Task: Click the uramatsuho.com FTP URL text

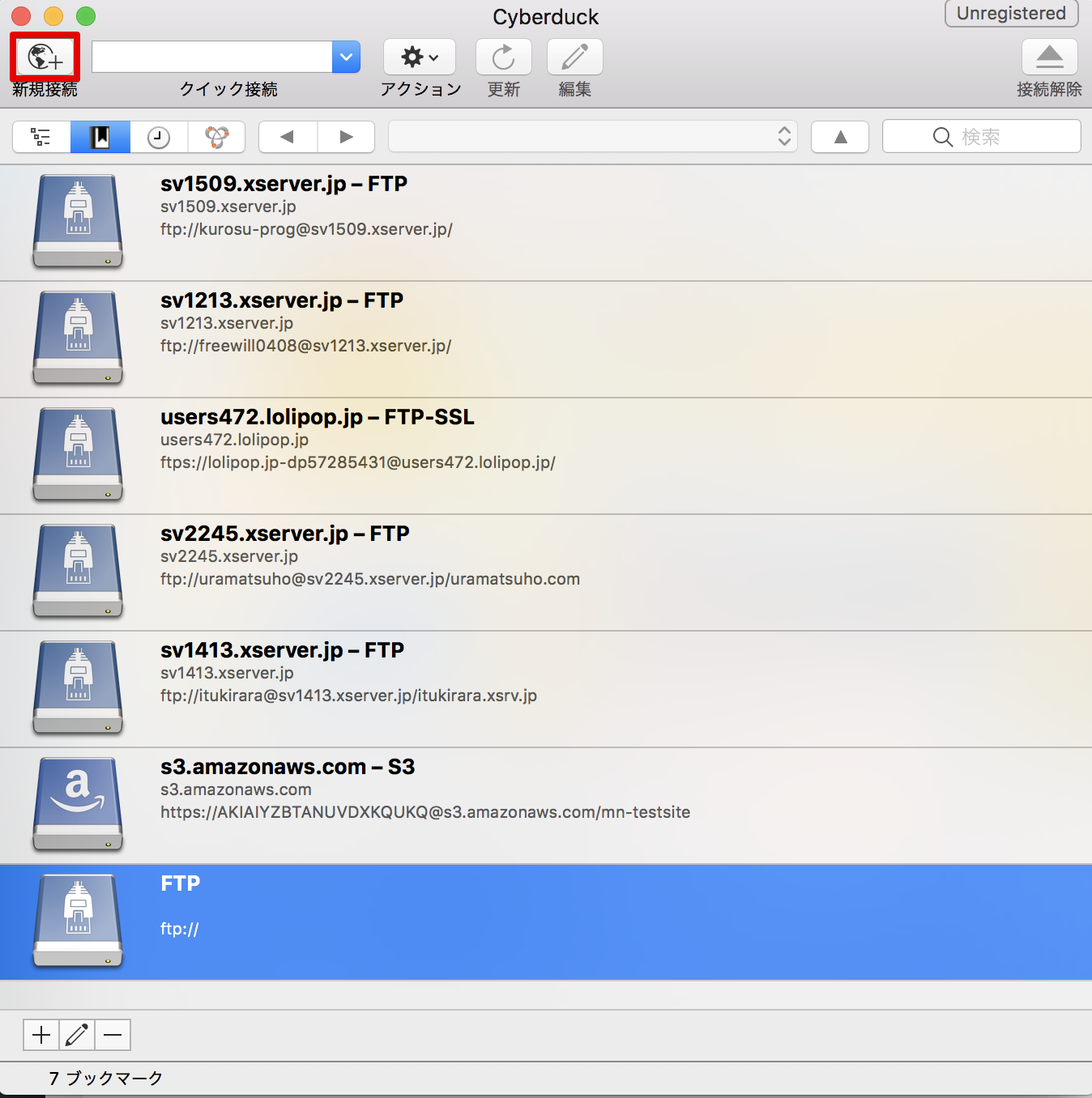Action: point(370,579)
